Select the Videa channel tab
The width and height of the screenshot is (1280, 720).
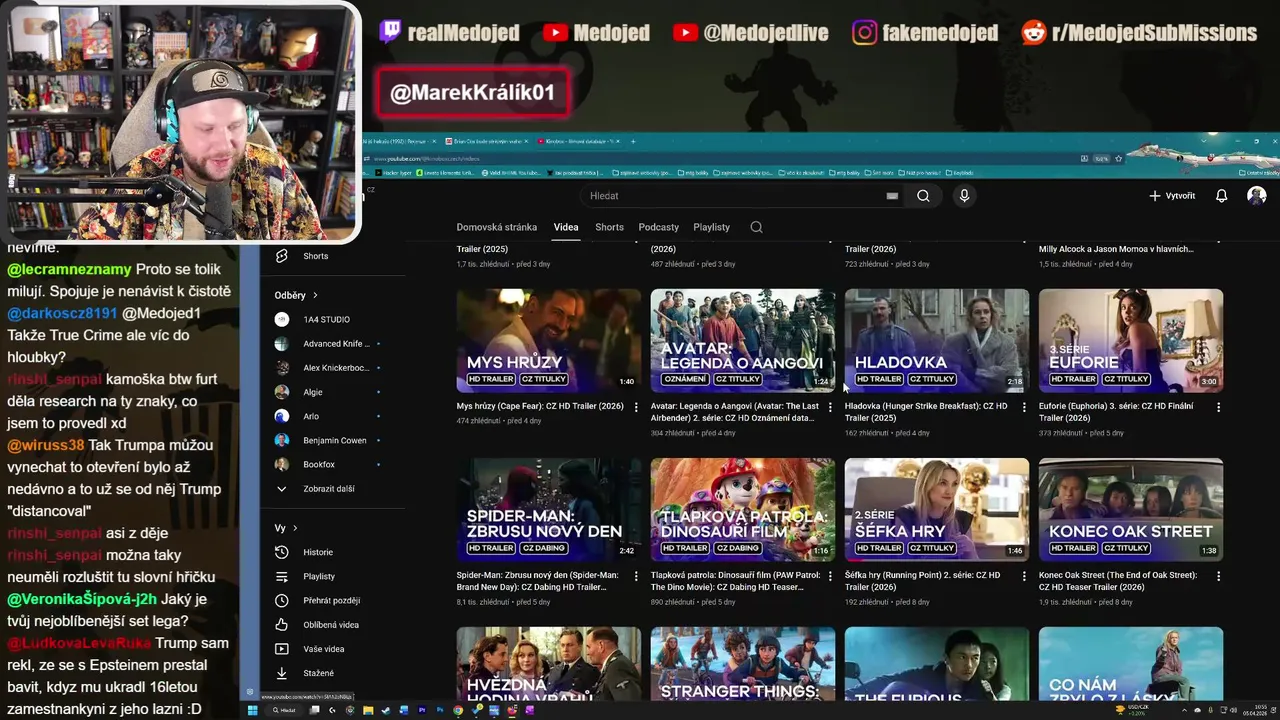pos(566,227)
